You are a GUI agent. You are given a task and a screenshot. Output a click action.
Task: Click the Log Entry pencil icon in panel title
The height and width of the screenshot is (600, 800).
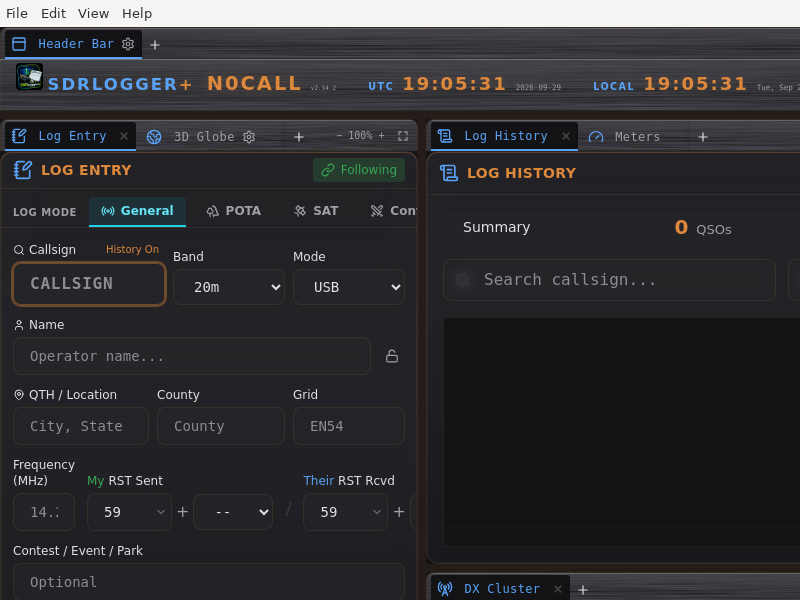tap(22, 170)
